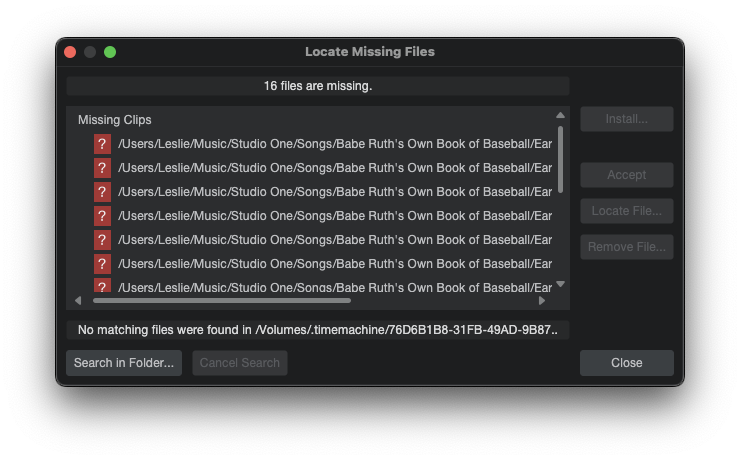The height and width of the screenshot is (460, 740).
Task: Click the horizontal scrollbar thumb
Action: [x=222, y=300]
